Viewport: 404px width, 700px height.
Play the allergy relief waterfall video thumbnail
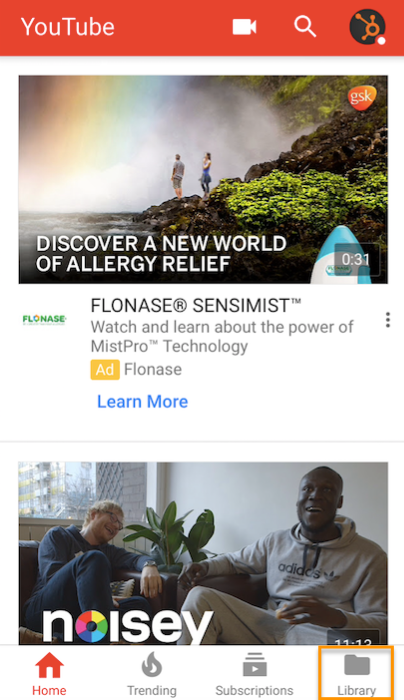pyautogui.click(x=203, y=179)
